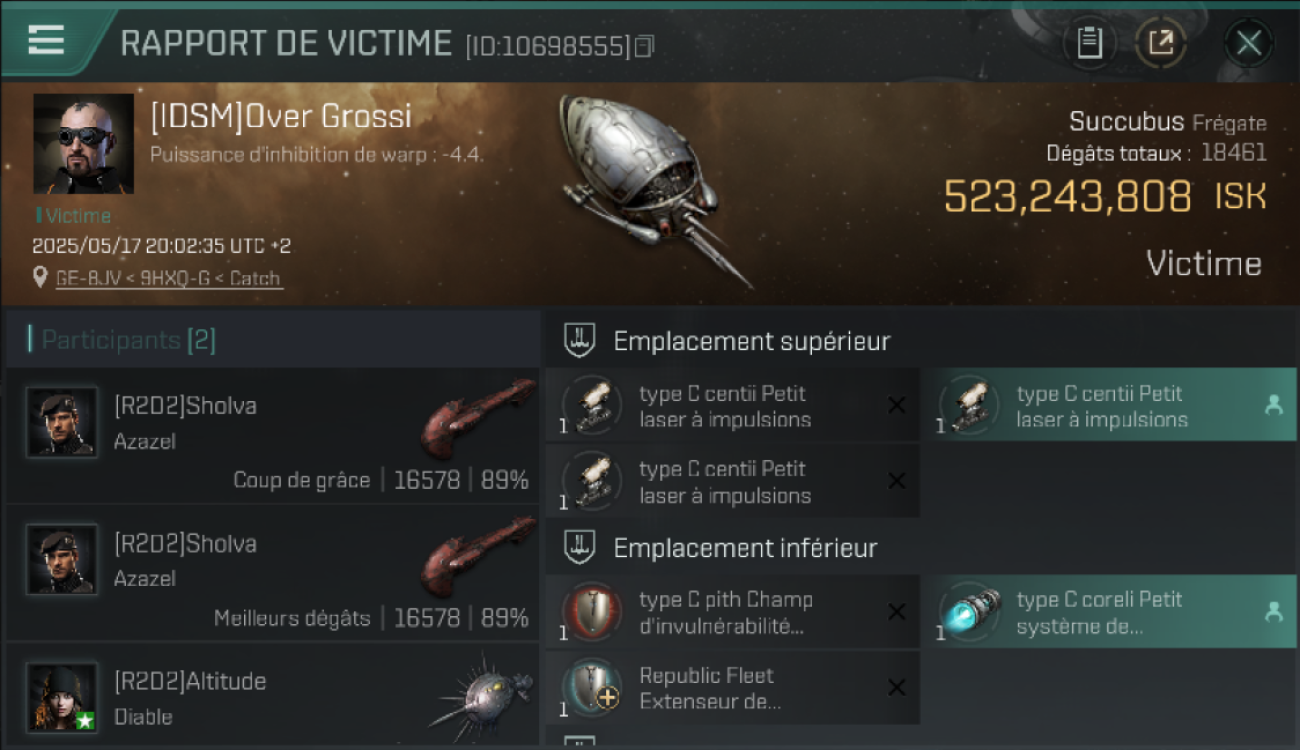Copy the report ID with copy icon
Screen dimensions: 1300x750
[x=645, y=46]
